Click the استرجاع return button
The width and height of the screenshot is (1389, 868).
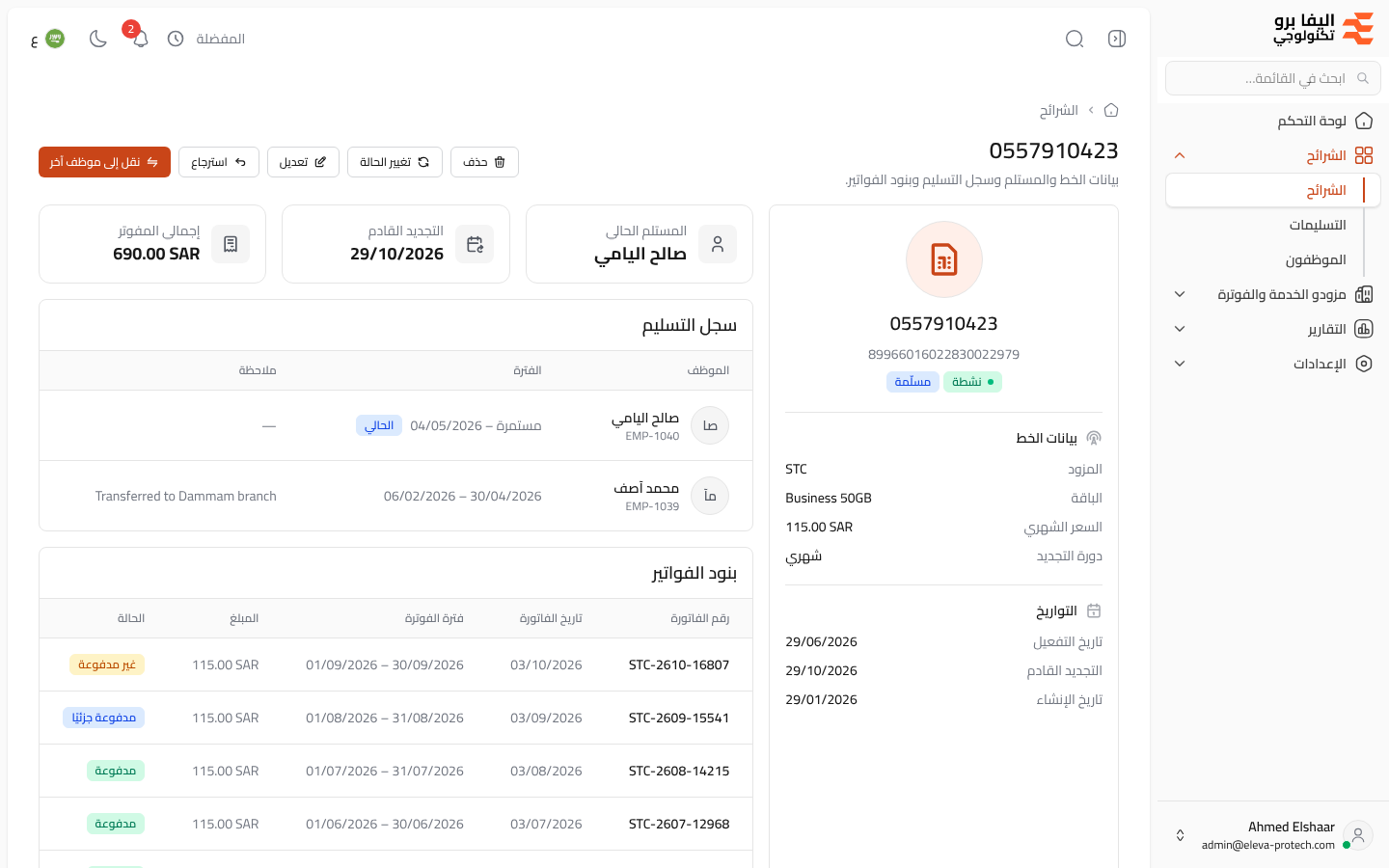(219, 162)
